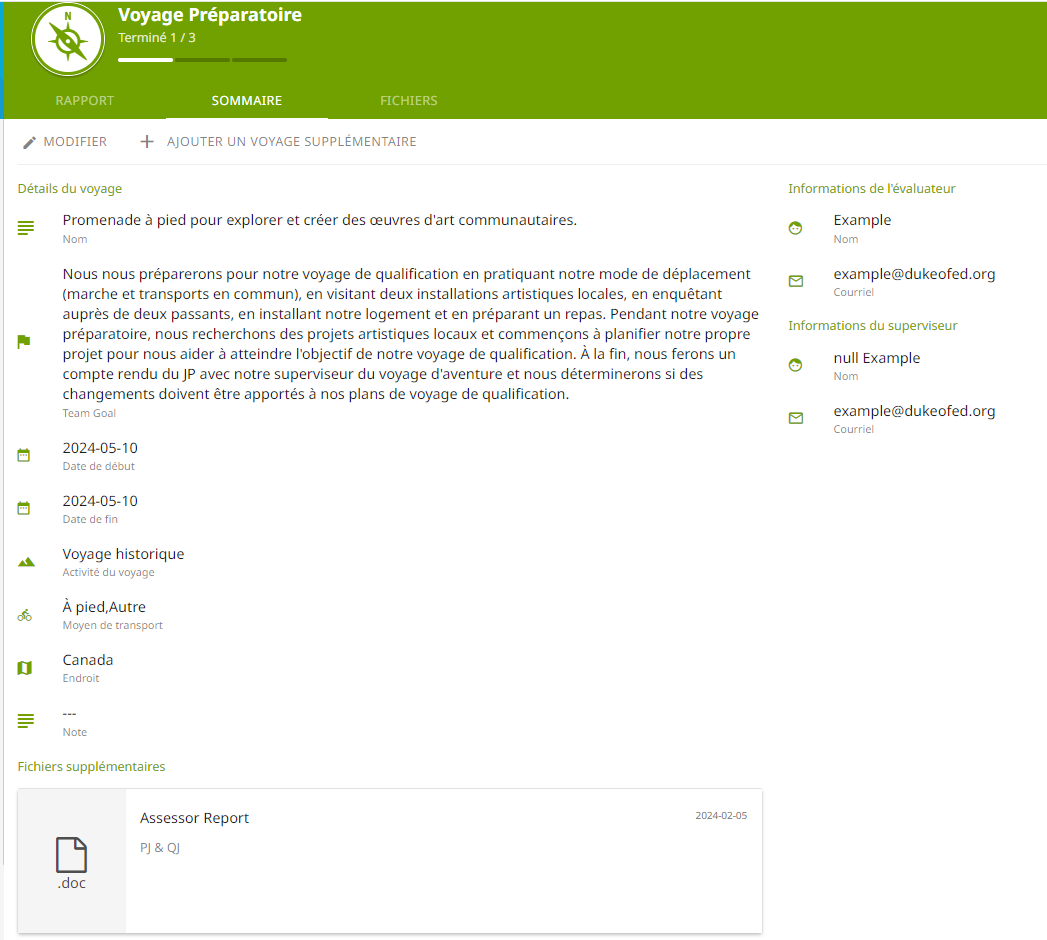The width and height of the screenshot is (1047, 940).
Task: Click the map icon beside Canada
Action: click(x=25, y=668)
